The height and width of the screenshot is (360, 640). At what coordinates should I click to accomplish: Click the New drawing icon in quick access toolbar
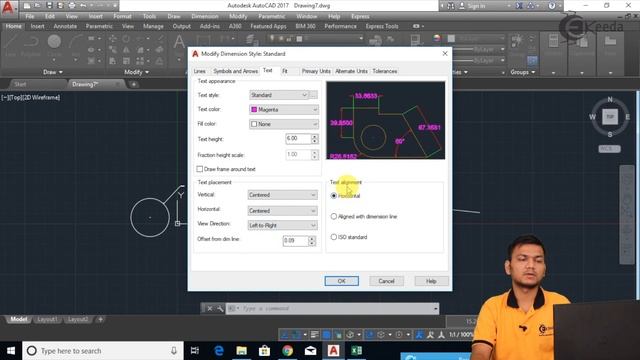(27, 6)
